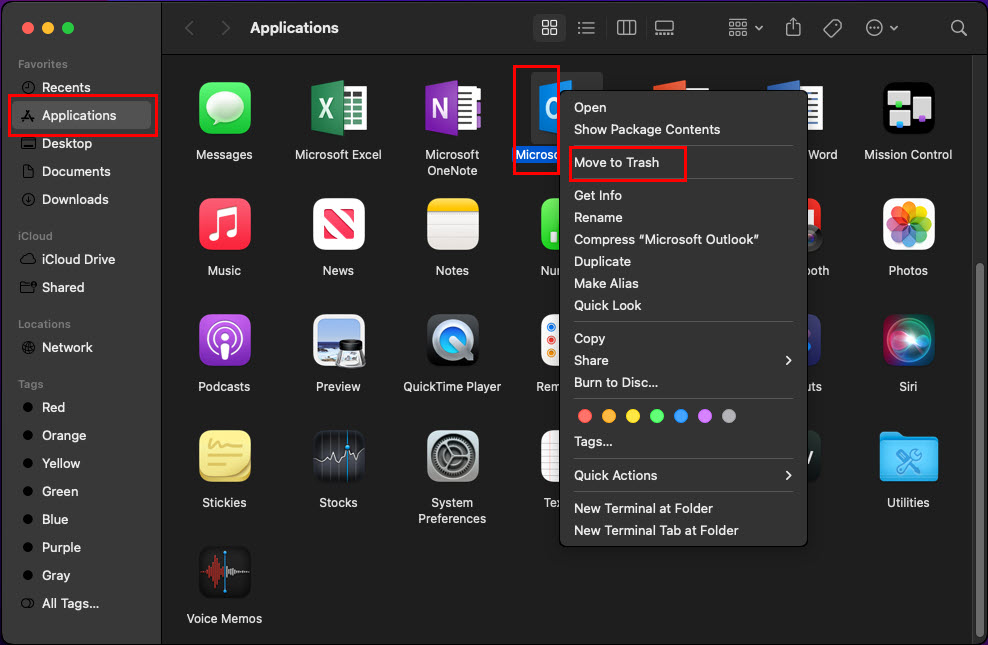Select the Podcasts app icon
The height and width of the screenshot is (645, 988).
[x=224, y=340]
